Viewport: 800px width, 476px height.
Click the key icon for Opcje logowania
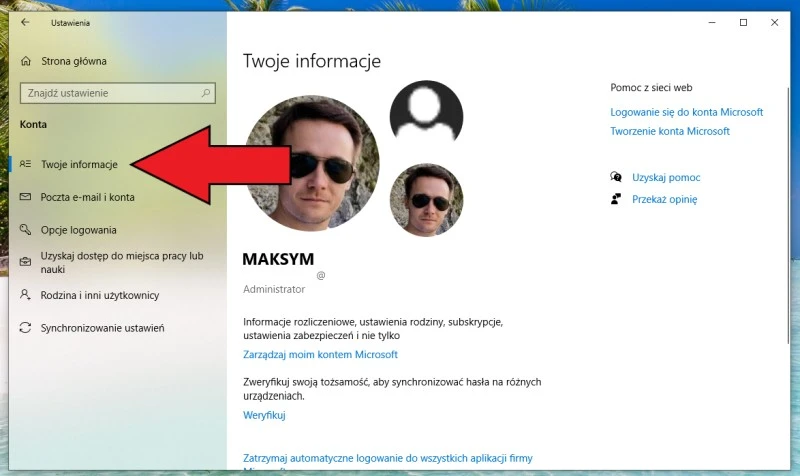click(26, 230)
